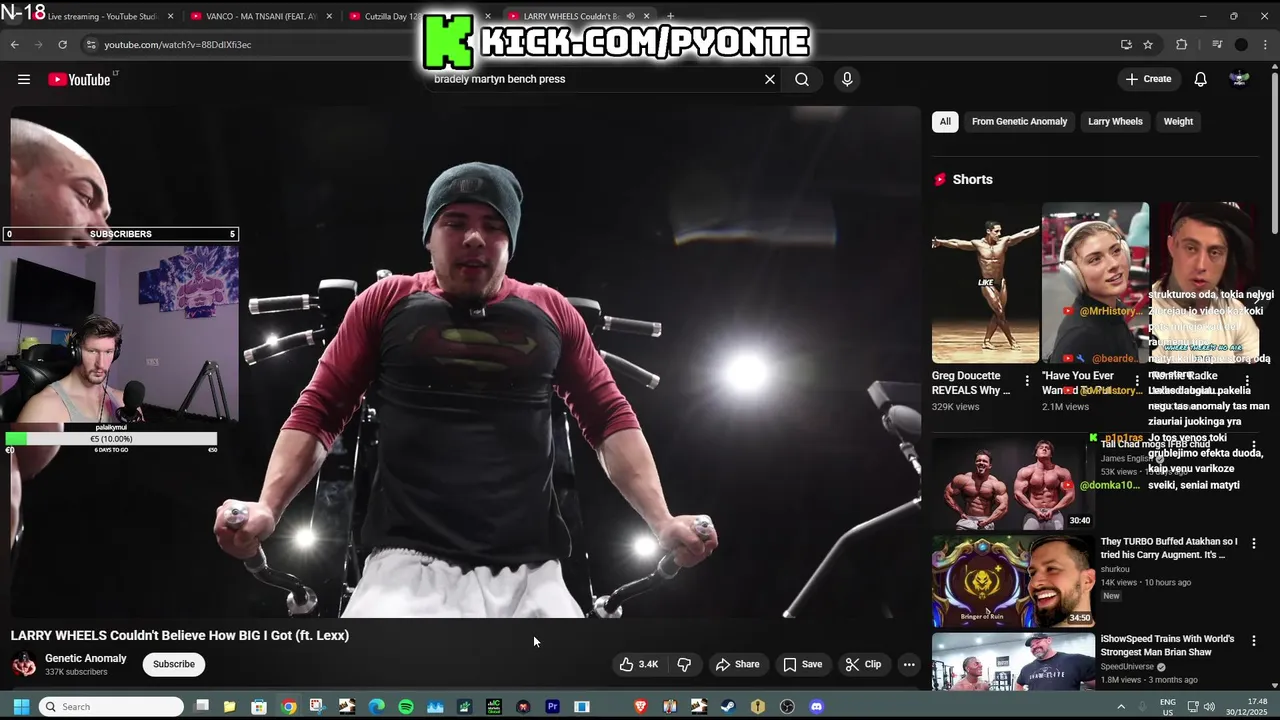Open the bodybuilder pose short thumbnail

click(x=986, y=283)
